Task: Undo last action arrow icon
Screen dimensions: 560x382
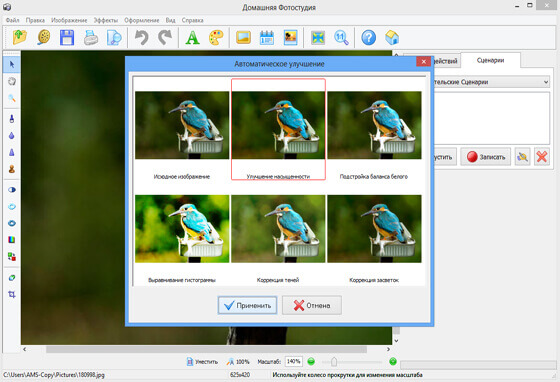Action: pos(141,37)
